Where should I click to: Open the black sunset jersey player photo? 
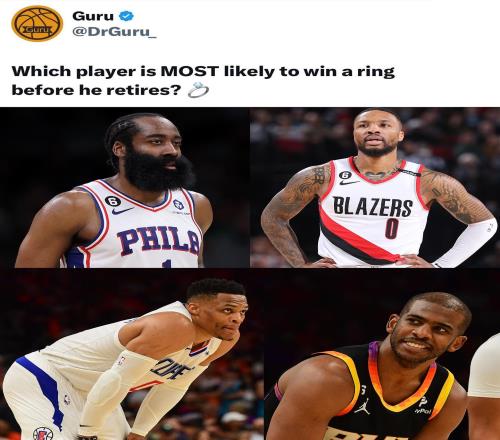382,354
